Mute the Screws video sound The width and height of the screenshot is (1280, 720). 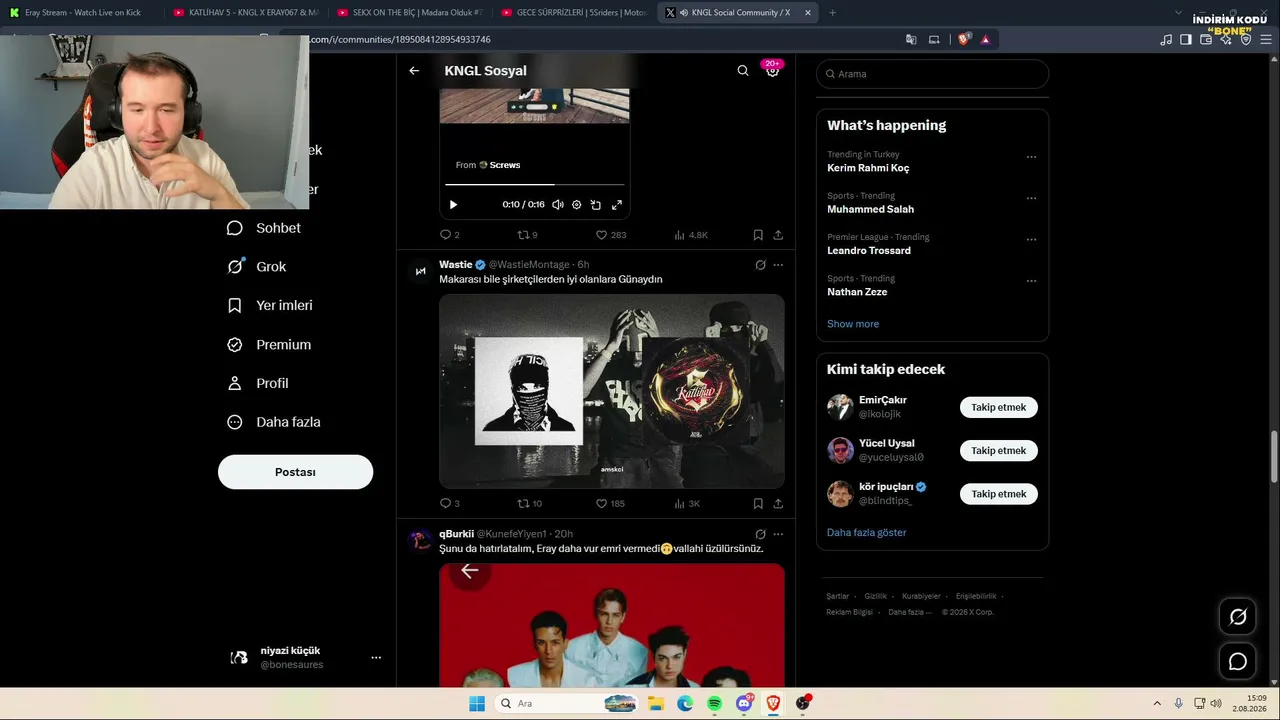[x=558, y=205]
